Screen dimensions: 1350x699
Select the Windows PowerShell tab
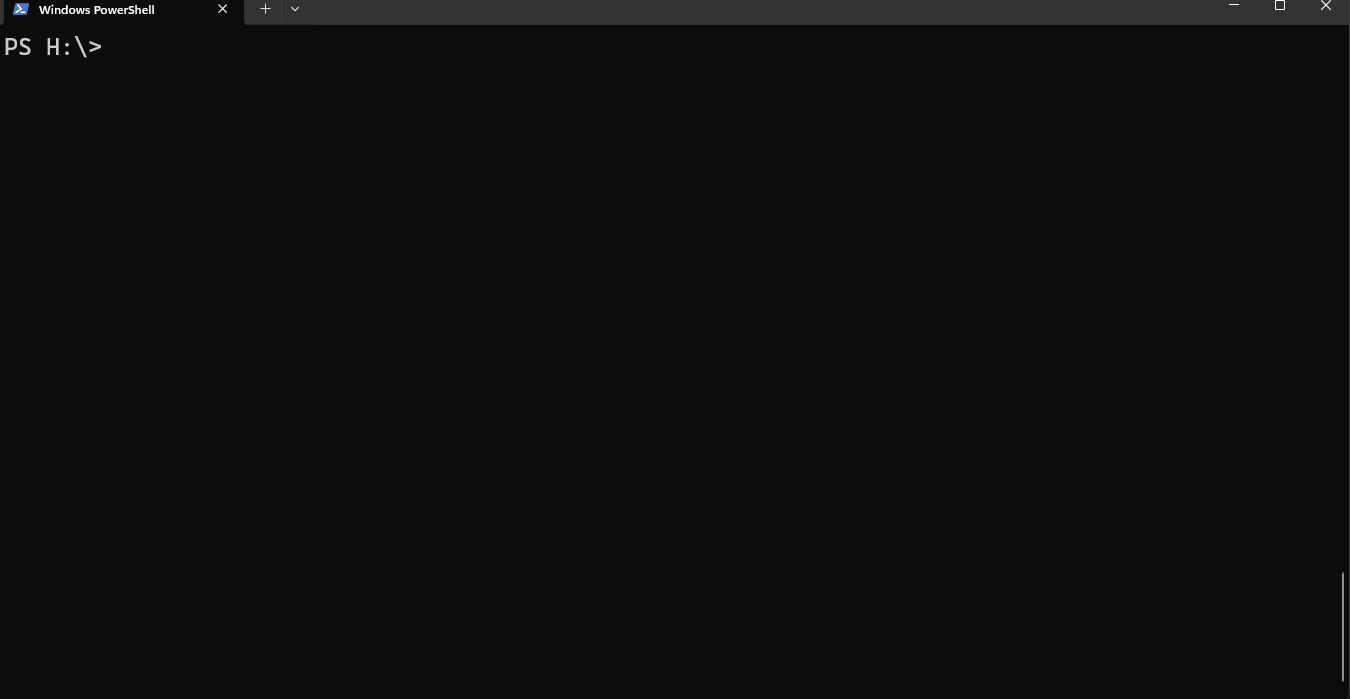120,10
